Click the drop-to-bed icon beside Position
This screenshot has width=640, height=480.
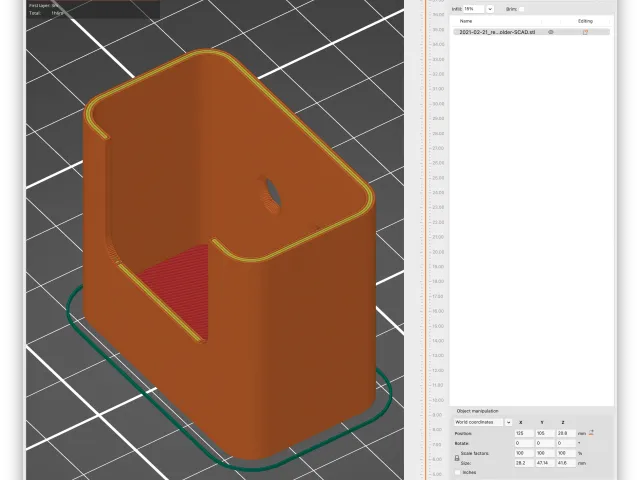pyautogui.click(x=591, y=433)
